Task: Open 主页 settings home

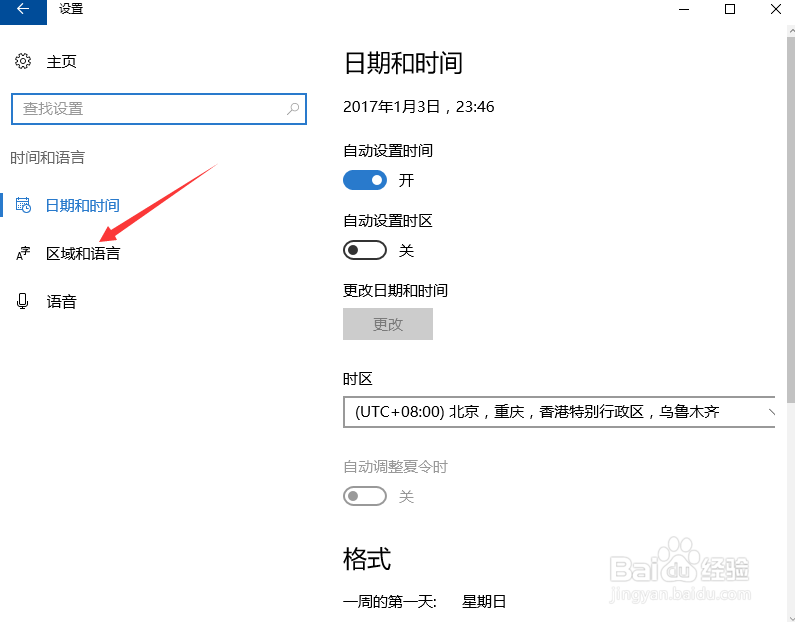Action: (x=61, y=62)
